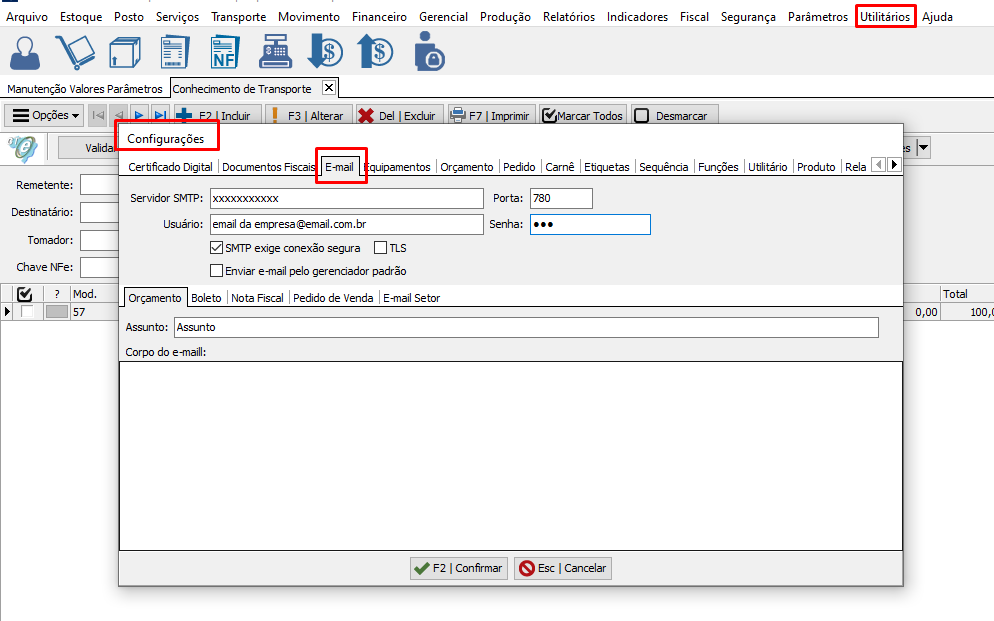Open the NF invoice document icon
The height and width of the screenshot is (621, 994).
coord(225,52)
